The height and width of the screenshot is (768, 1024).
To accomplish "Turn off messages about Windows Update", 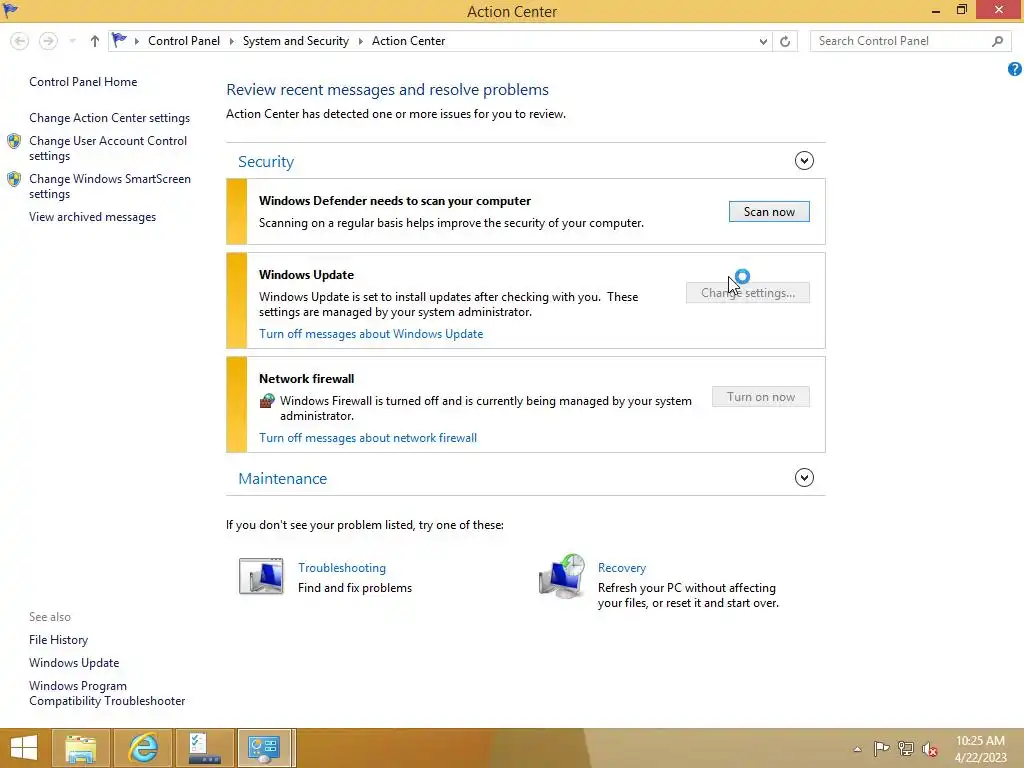I will point(371,334).
